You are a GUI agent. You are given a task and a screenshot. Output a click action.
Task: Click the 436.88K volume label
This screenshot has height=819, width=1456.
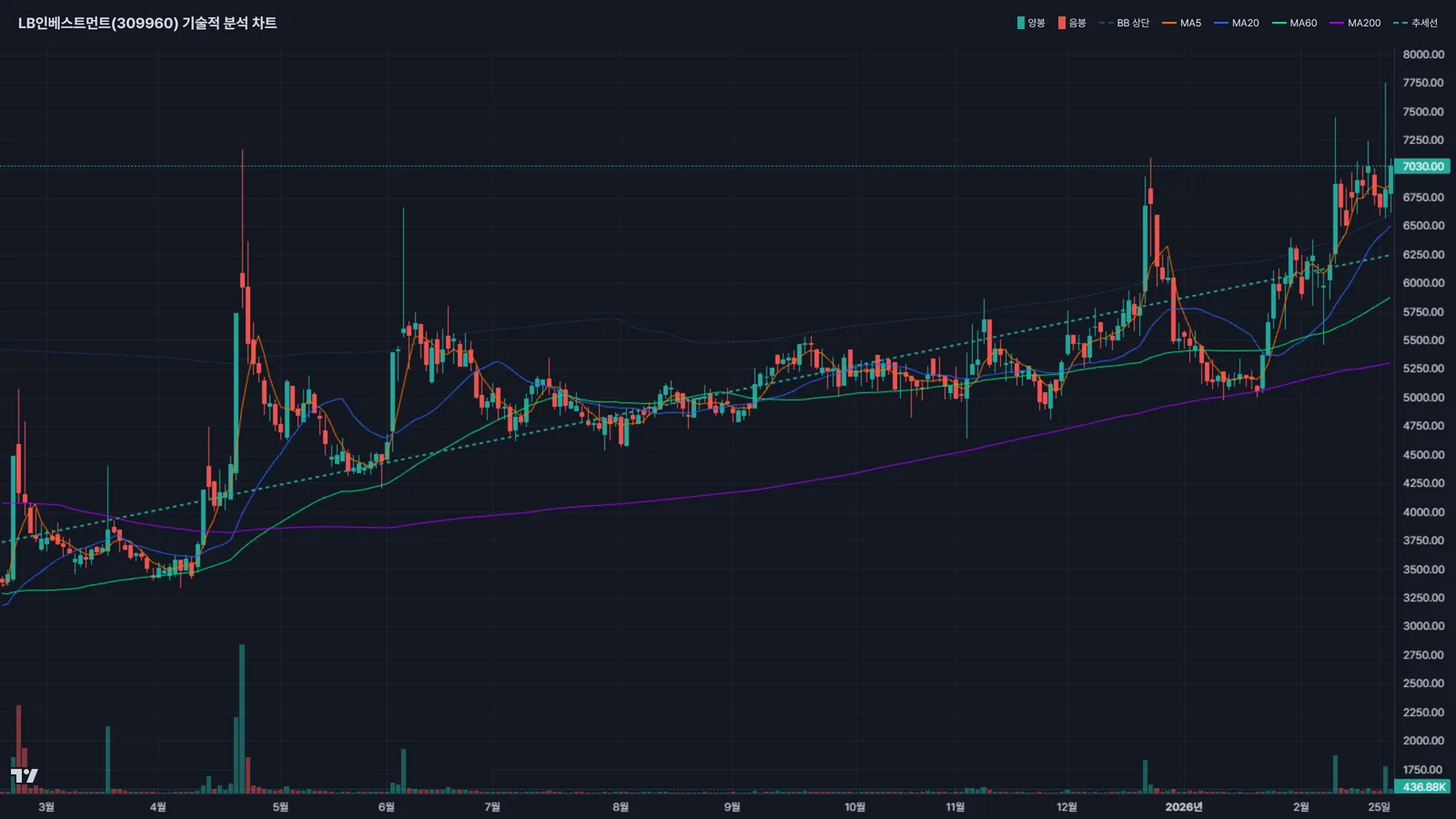(x=1423, y=787)
